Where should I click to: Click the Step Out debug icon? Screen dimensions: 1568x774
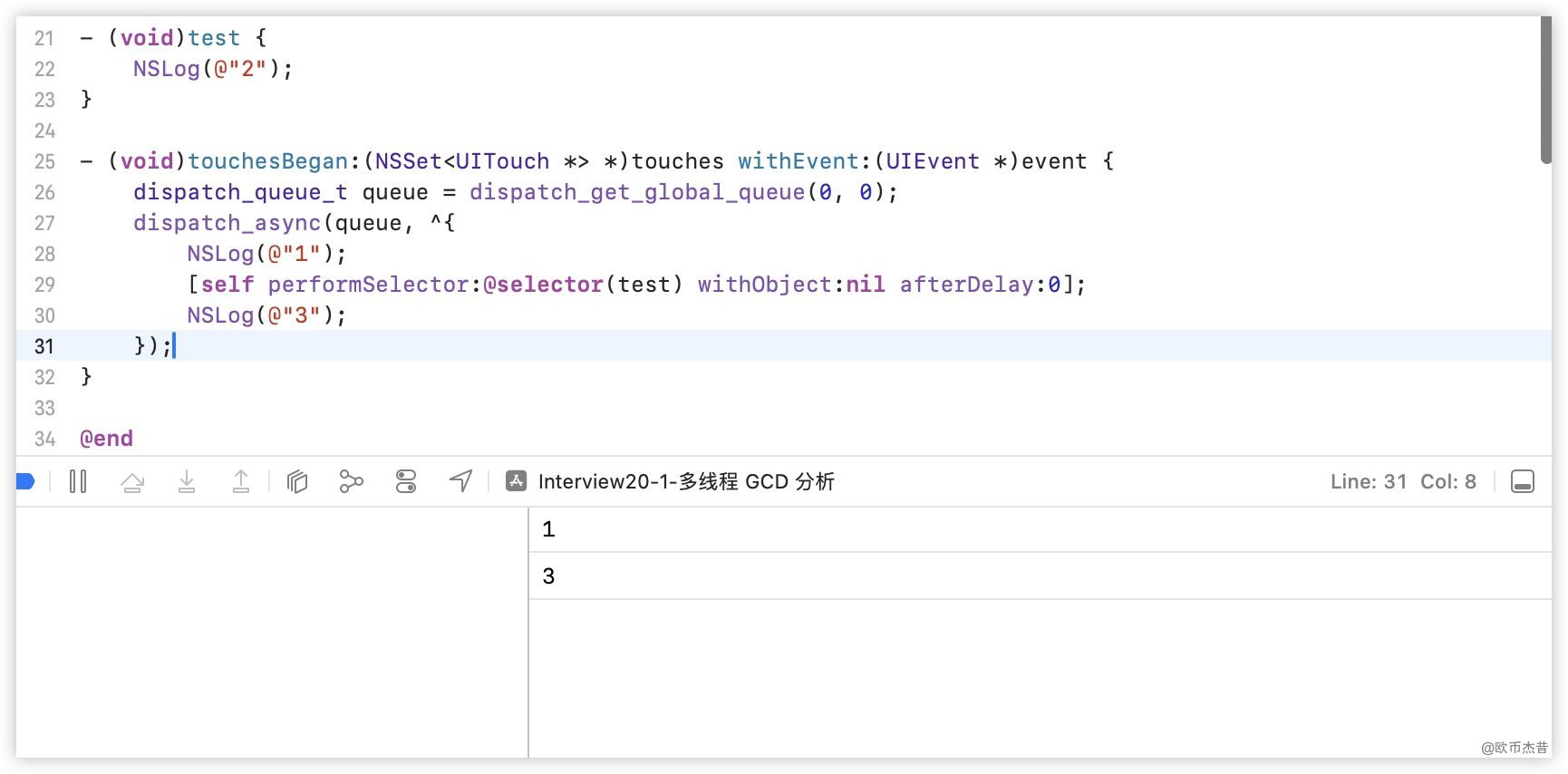pyautogui.click(x=241, y=481)
